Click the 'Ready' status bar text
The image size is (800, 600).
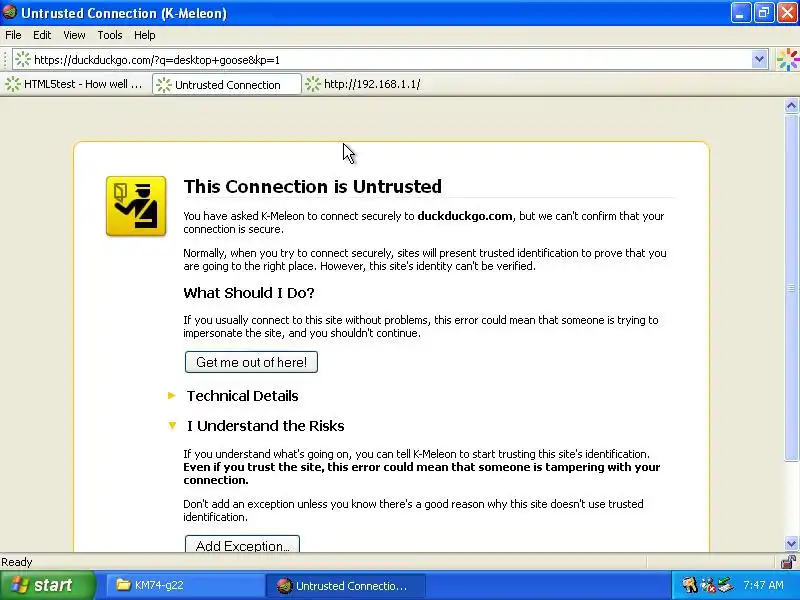[x=17, y=562]
